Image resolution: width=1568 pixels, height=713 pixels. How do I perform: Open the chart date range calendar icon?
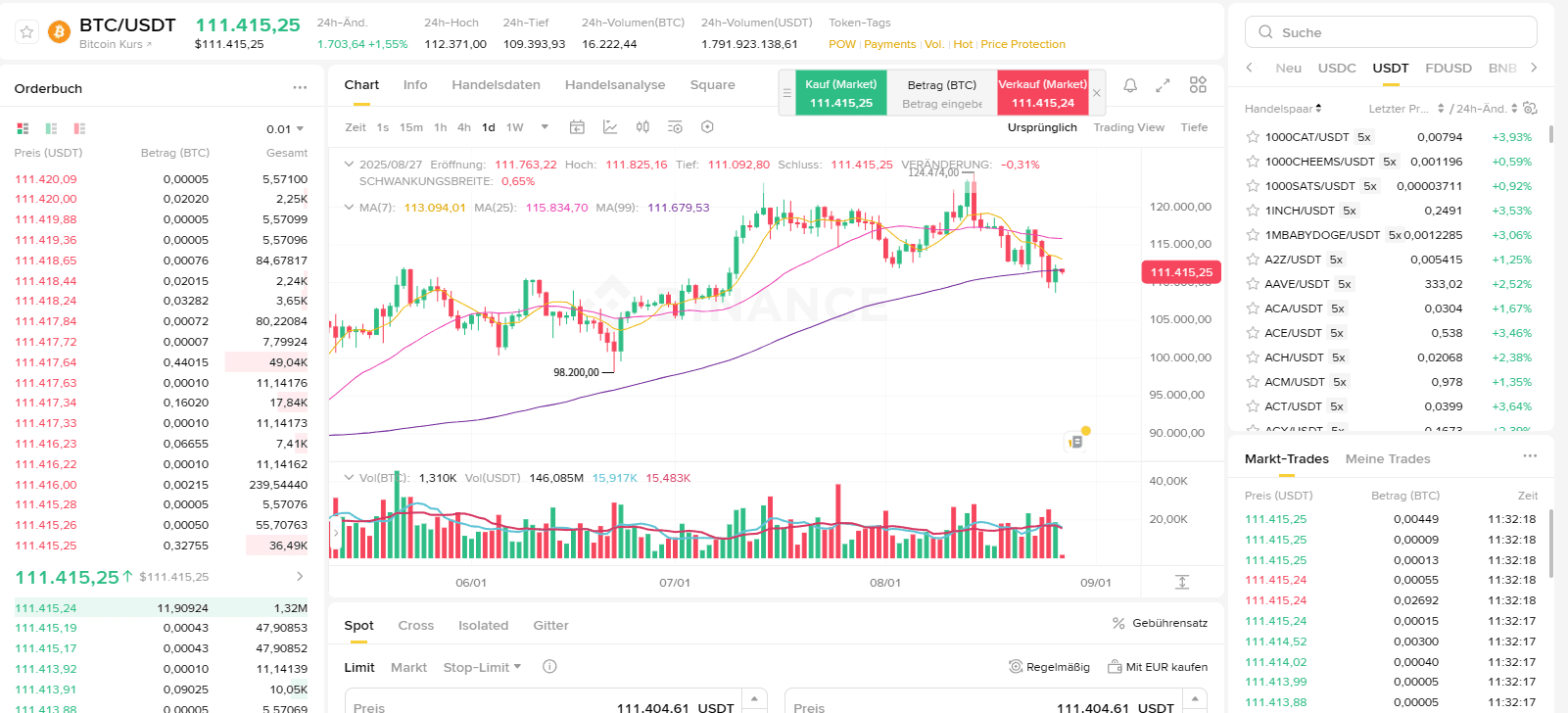click(x=577, y=126)
